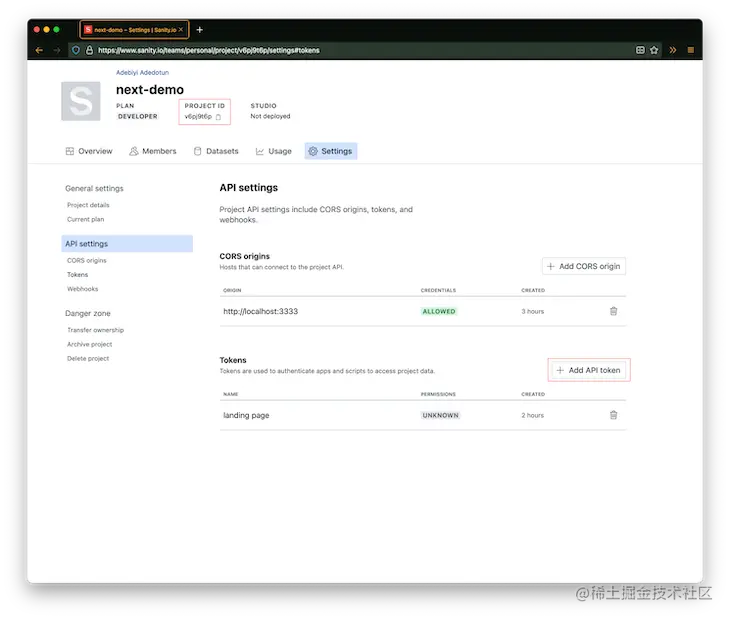Click Add API token button
The height and width of the screenshot is (619, 730).
(589, 370)
